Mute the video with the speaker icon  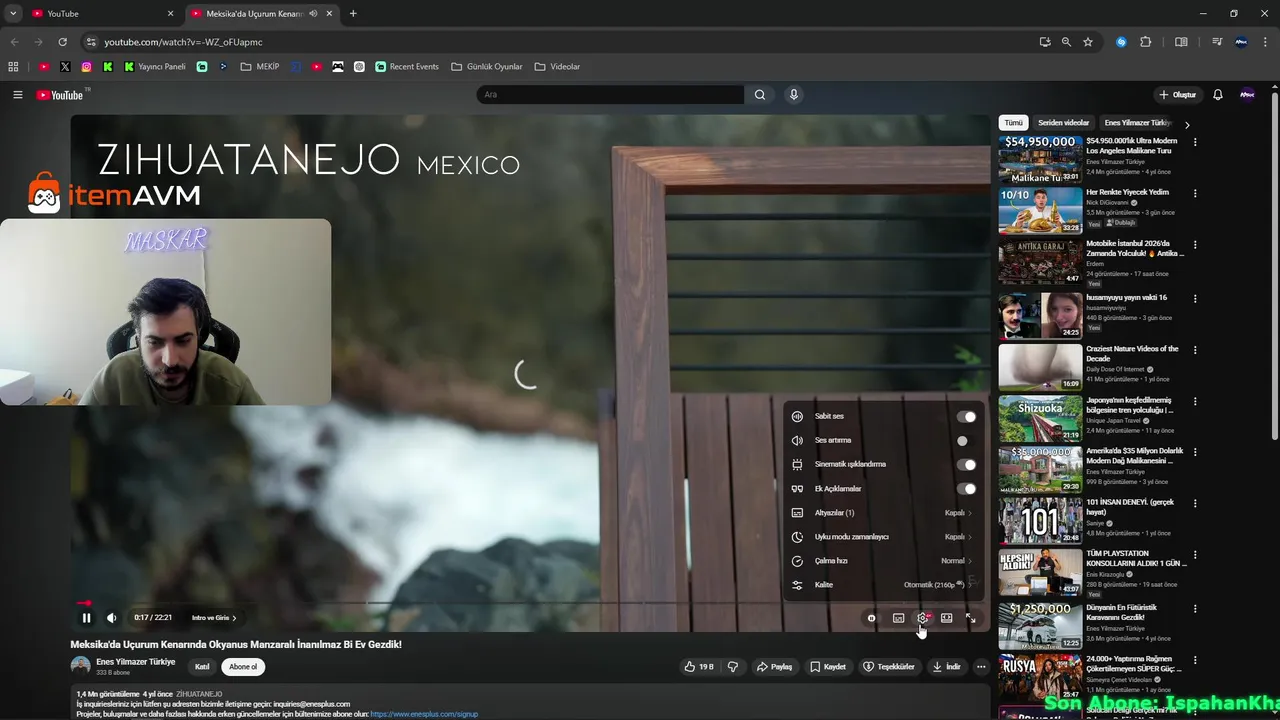[x=112, y=618]
